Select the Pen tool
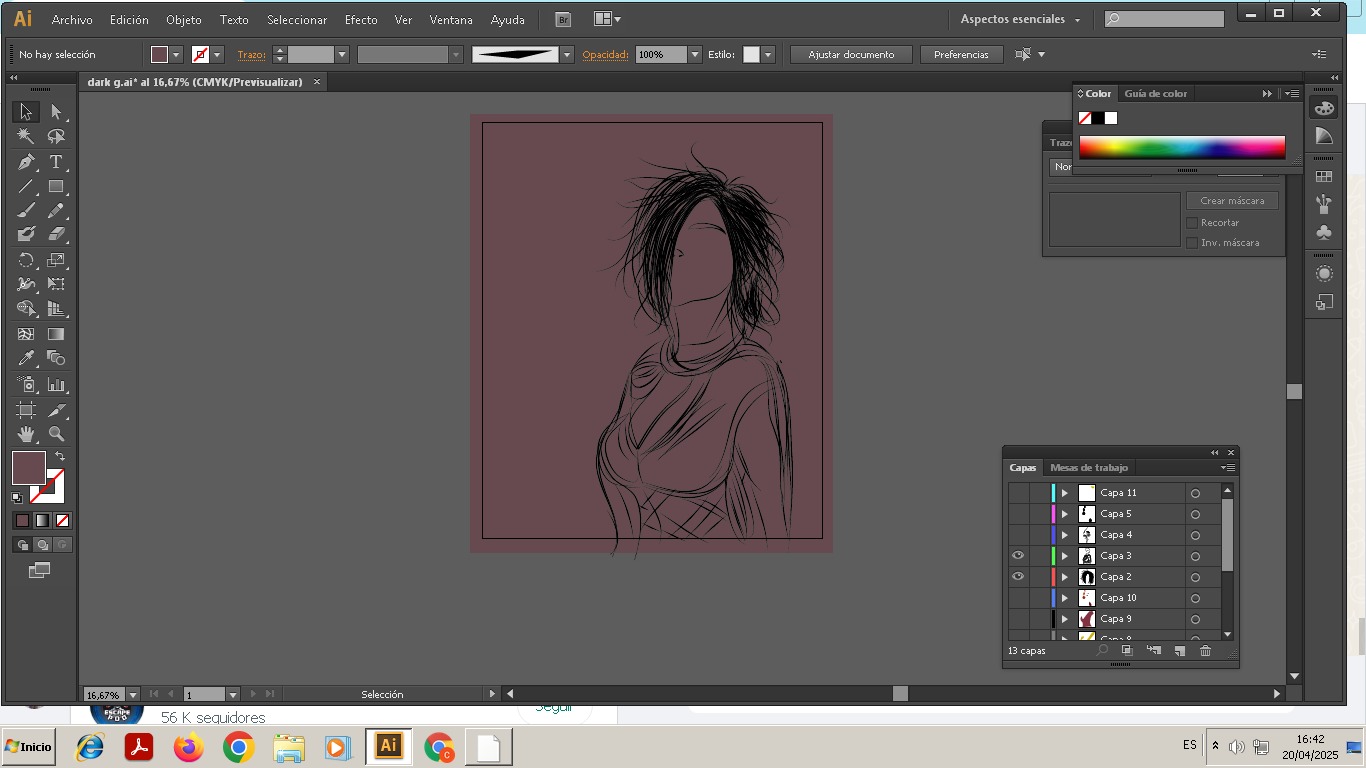The height and width of the screenshot is (768, 1366). [26, 162]
